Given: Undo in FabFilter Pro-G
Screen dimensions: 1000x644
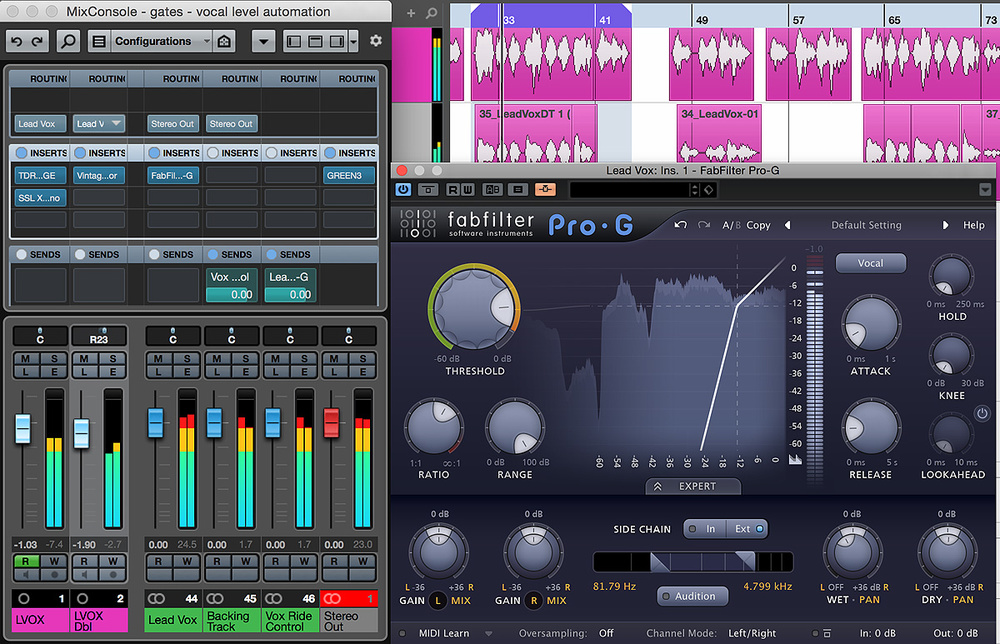Looking at the screenshot, I should pyautogui.click(x=680, y=225).
